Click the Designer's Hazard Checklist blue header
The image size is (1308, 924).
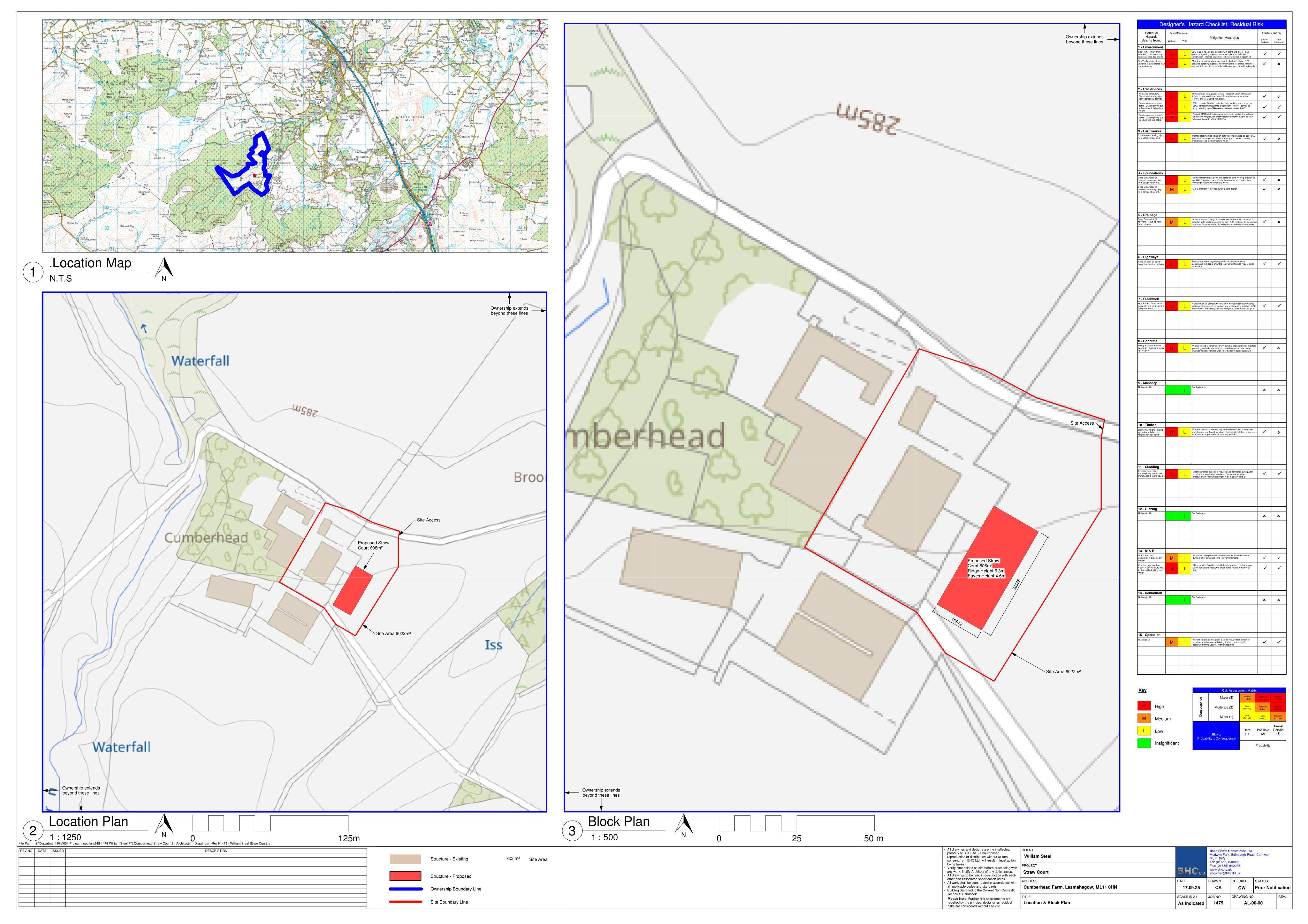(x=1212, y=25)
